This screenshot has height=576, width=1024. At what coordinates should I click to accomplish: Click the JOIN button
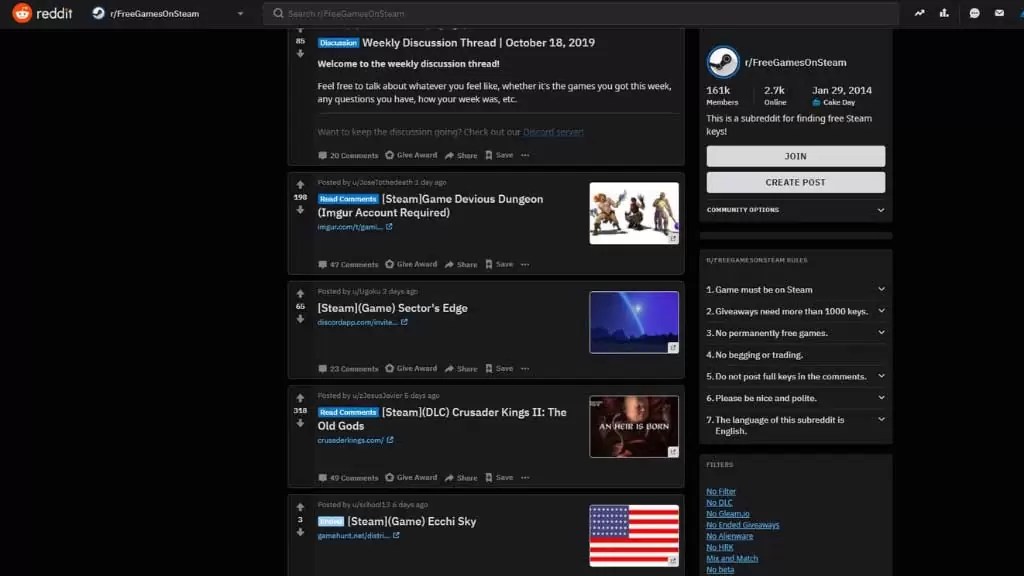[795, 156]
